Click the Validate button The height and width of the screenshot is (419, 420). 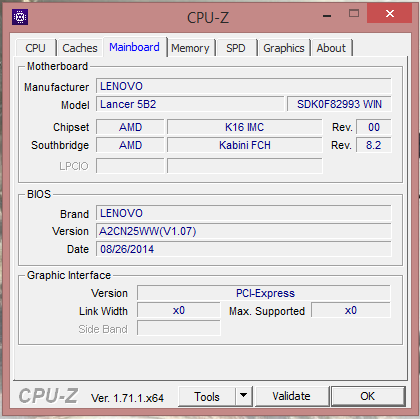[292, 396]
